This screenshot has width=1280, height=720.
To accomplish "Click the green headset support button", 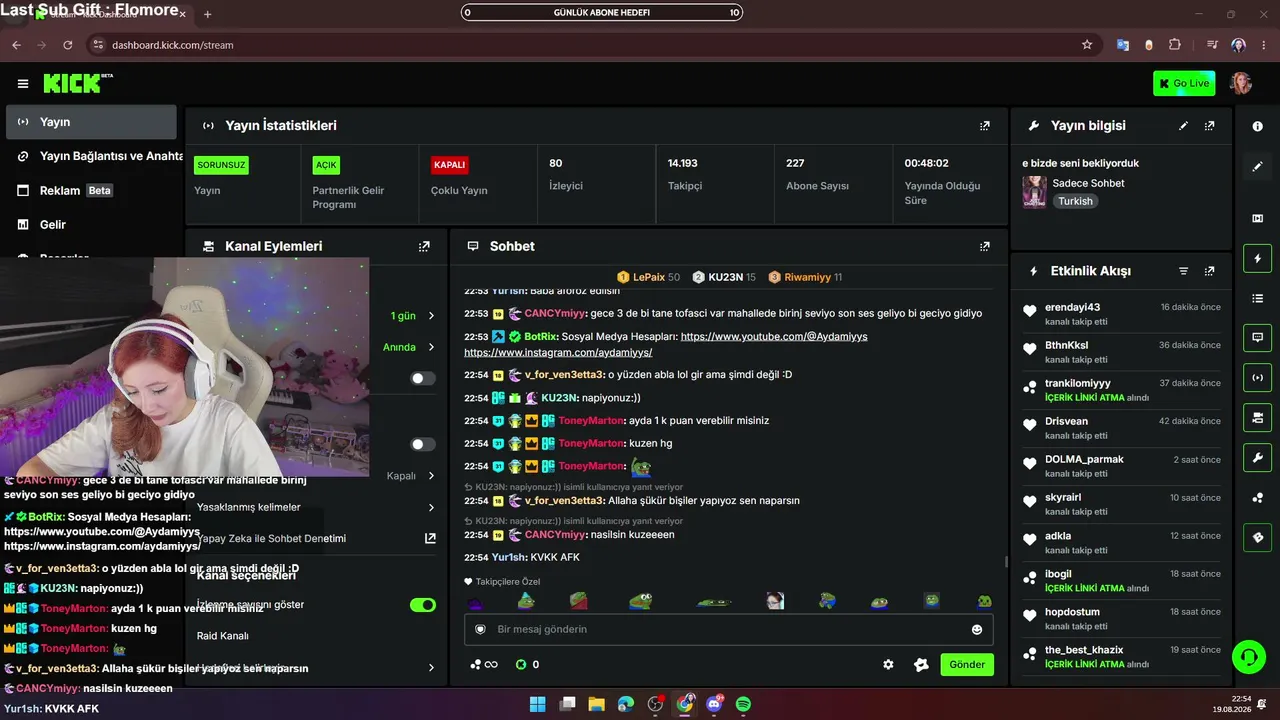I will click(x=1248, y=657).
